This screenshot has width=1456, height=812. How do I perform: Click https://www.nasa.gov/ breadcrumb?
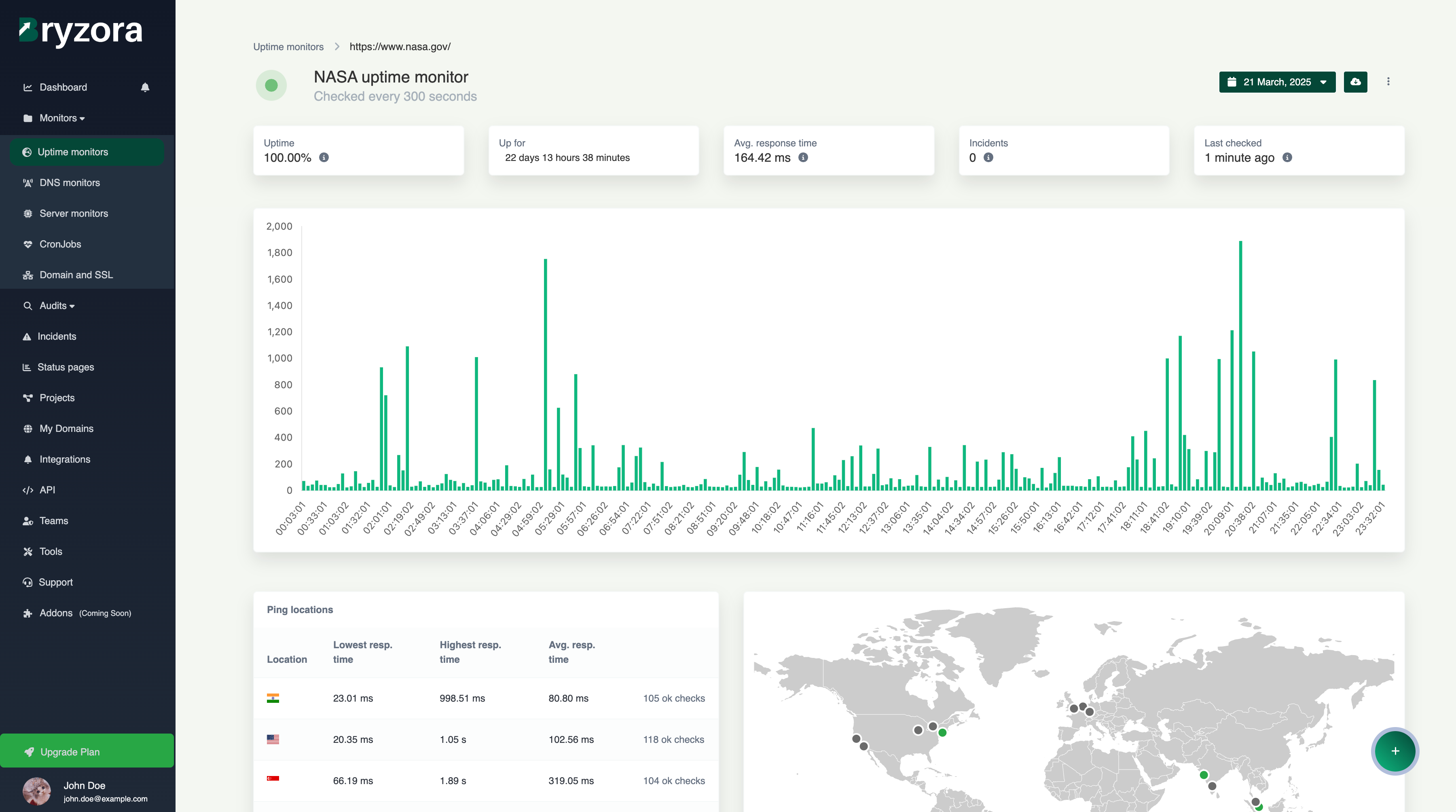pos(400,47)
